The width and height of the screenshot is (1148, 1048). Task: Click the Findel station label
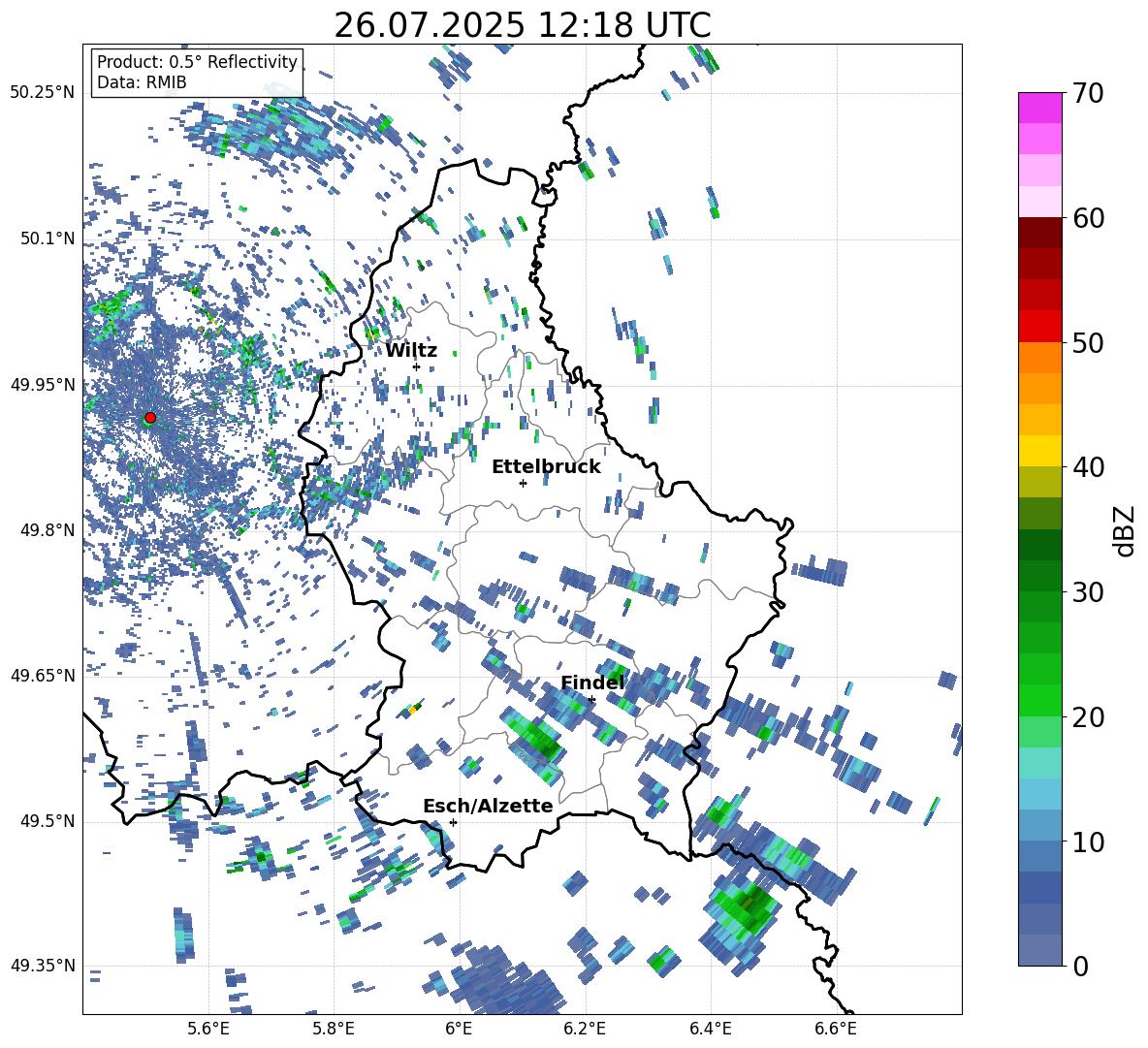click(592, 683)
